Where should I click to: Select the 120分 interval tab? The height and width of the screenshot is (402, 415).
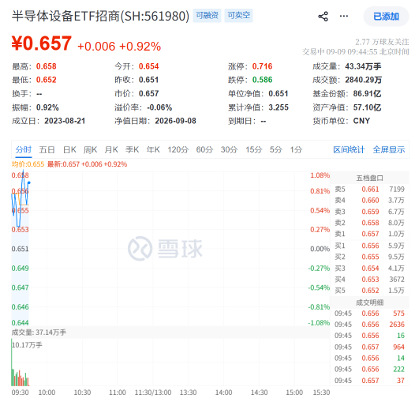click(178, 150)
